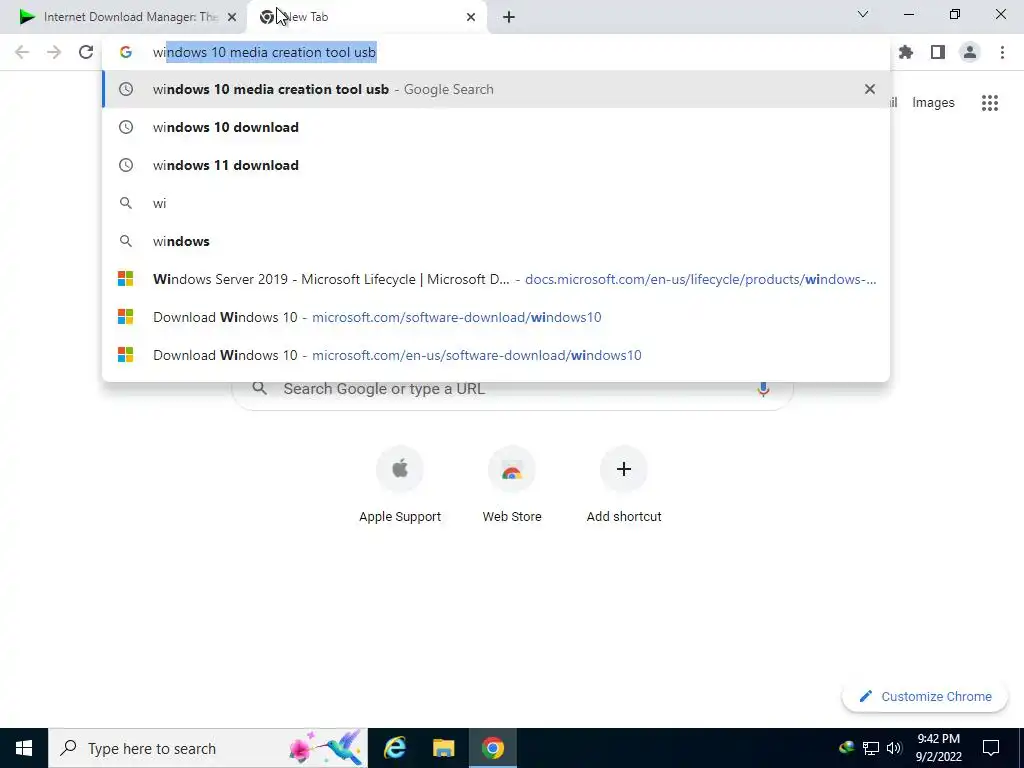Pick the 'wi' search suggestion
This screenshot has height=768, width=1024.
point(496,203)
